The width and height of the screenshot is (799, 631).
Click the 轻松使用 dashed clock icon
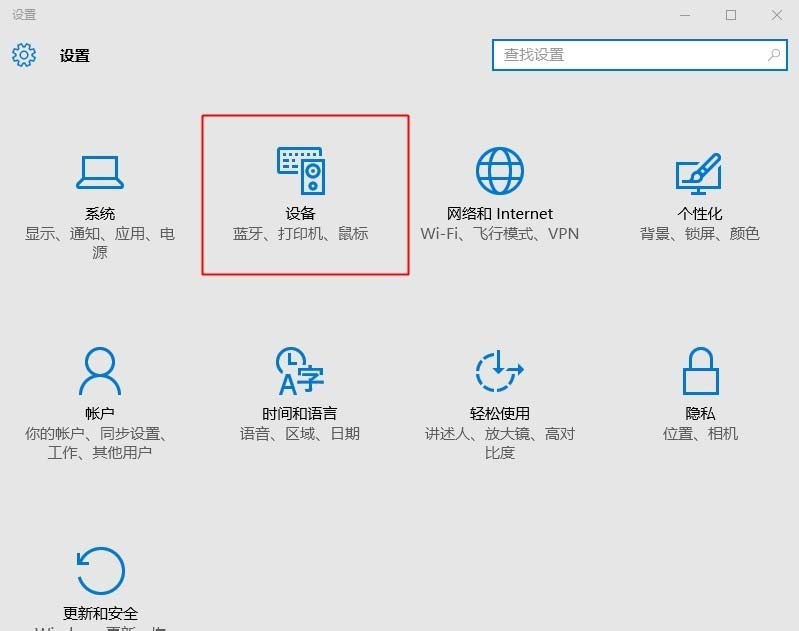coord(500,372)
